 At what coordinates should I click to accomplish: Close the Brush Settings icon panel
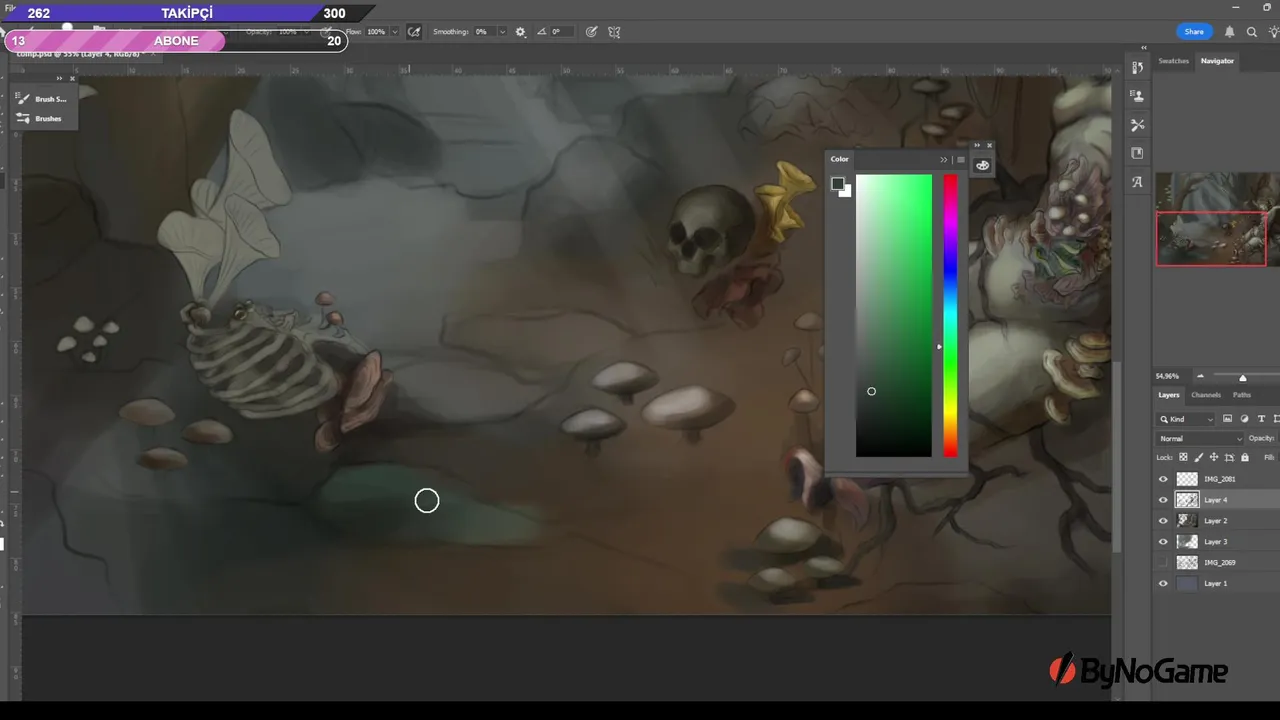coord(72,79)
